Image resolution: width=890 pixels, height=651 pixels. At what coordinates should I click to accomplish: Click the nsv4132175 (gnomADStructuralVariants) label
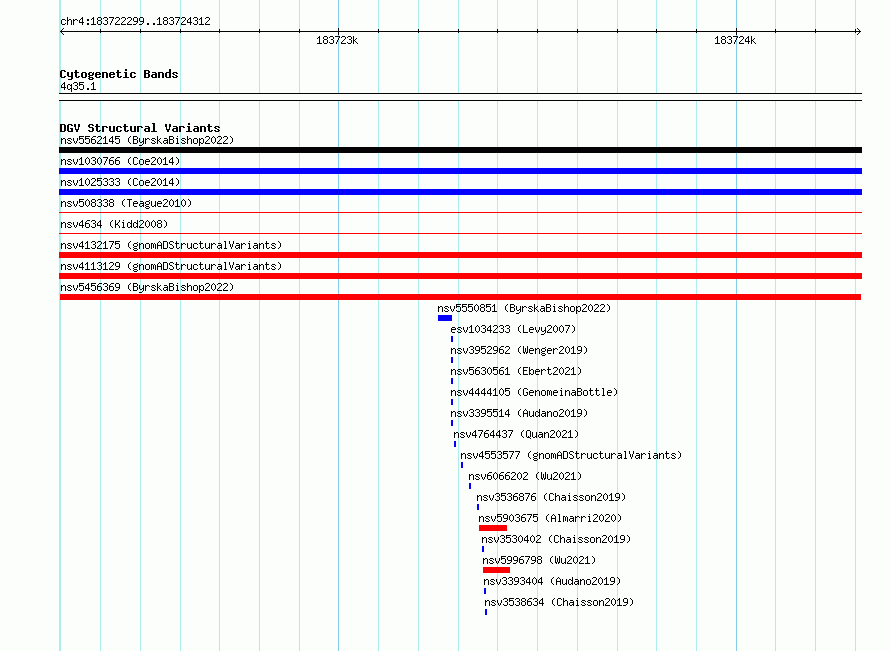click(x=171, y=245)
